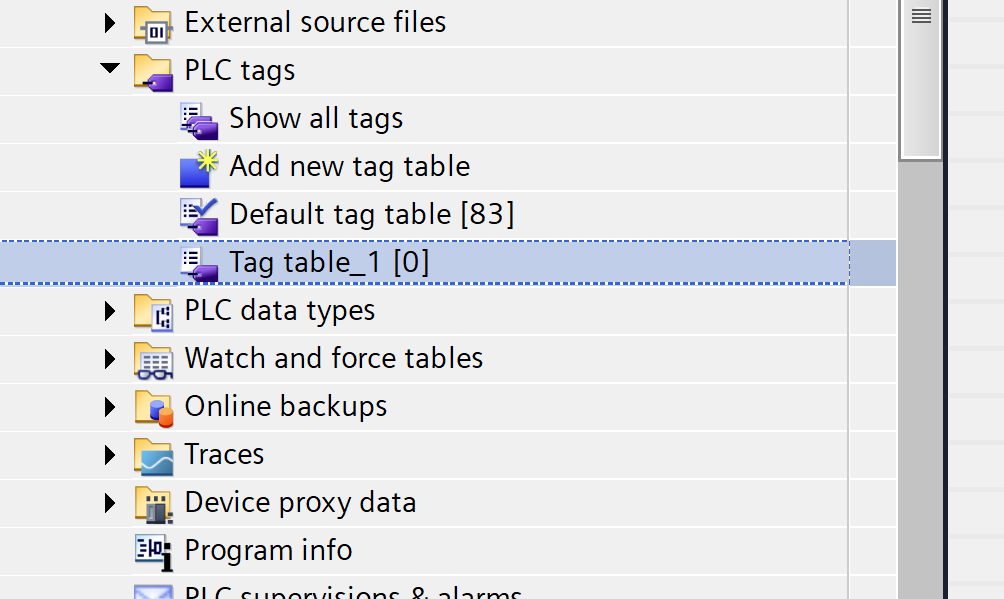Click the PLC tags folder icon
This screenshot has height=599, width=1004.
[x=153, y=71]
